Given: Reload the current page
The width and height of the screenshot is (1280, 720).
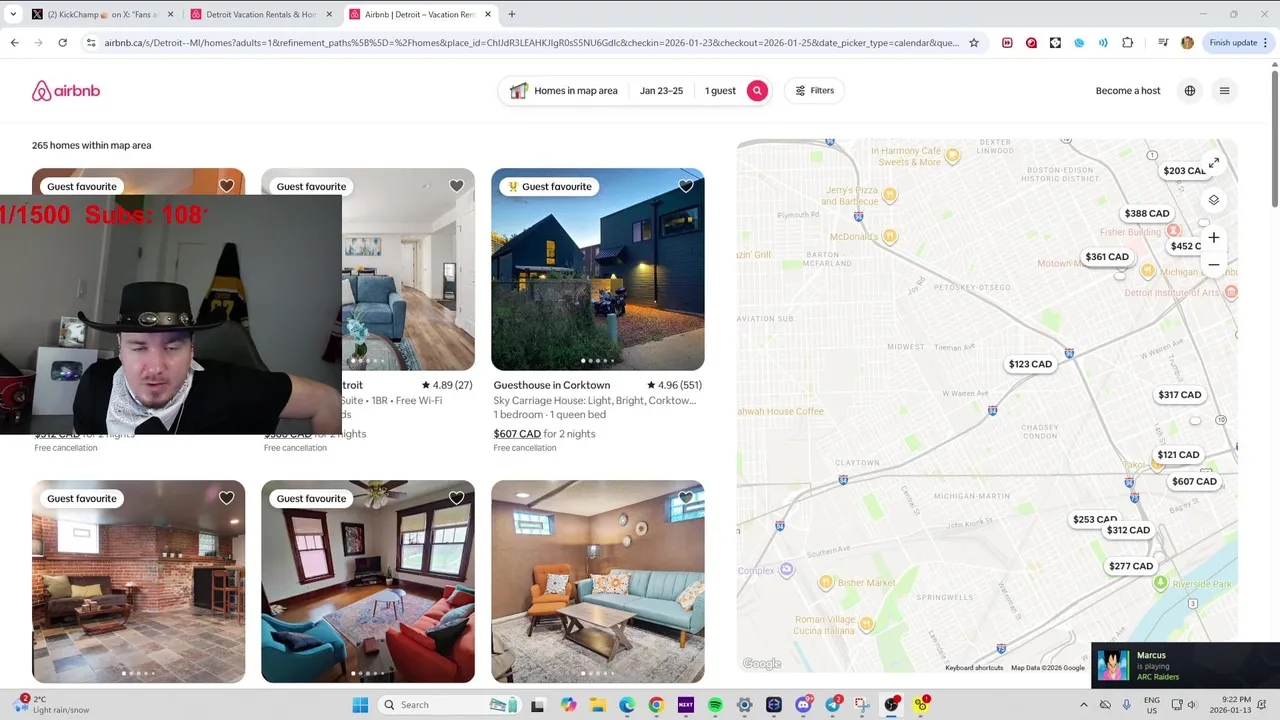Looking at the screenshot, I should (62, 43).
